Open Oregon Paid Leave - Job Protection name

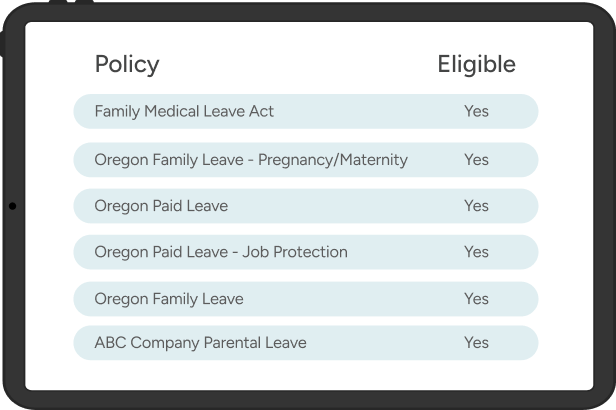(x=221, y=252)
